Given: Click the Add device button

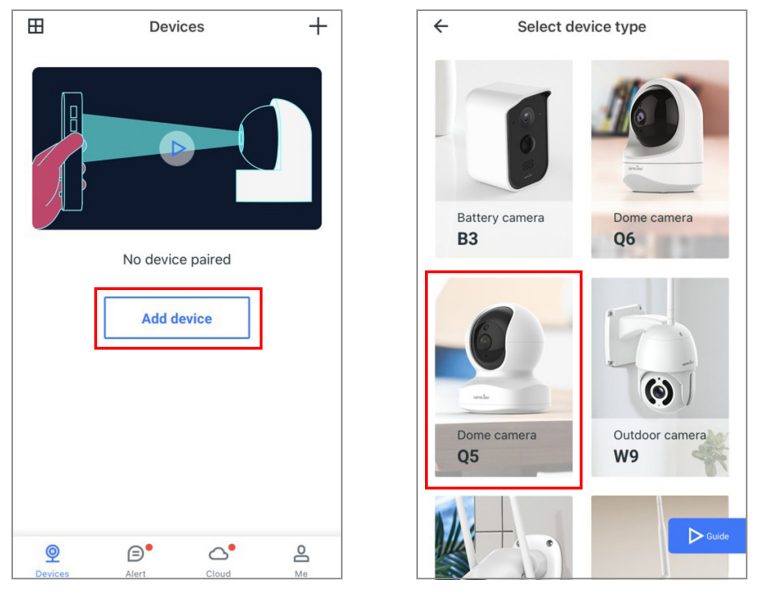Looking at the screenshot, I should [177, 318].
